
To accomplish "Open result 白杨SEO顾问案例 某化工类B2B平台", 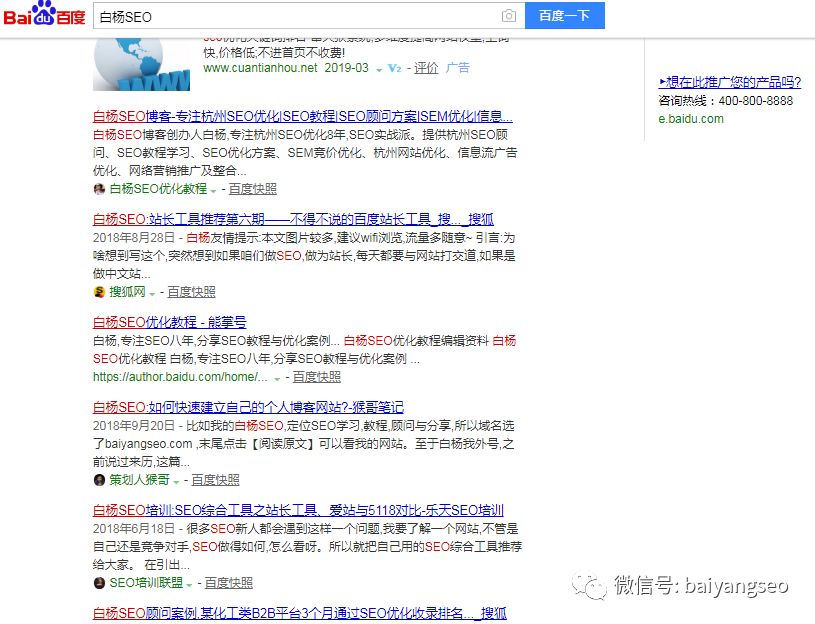I will click(x=300, y=614).
